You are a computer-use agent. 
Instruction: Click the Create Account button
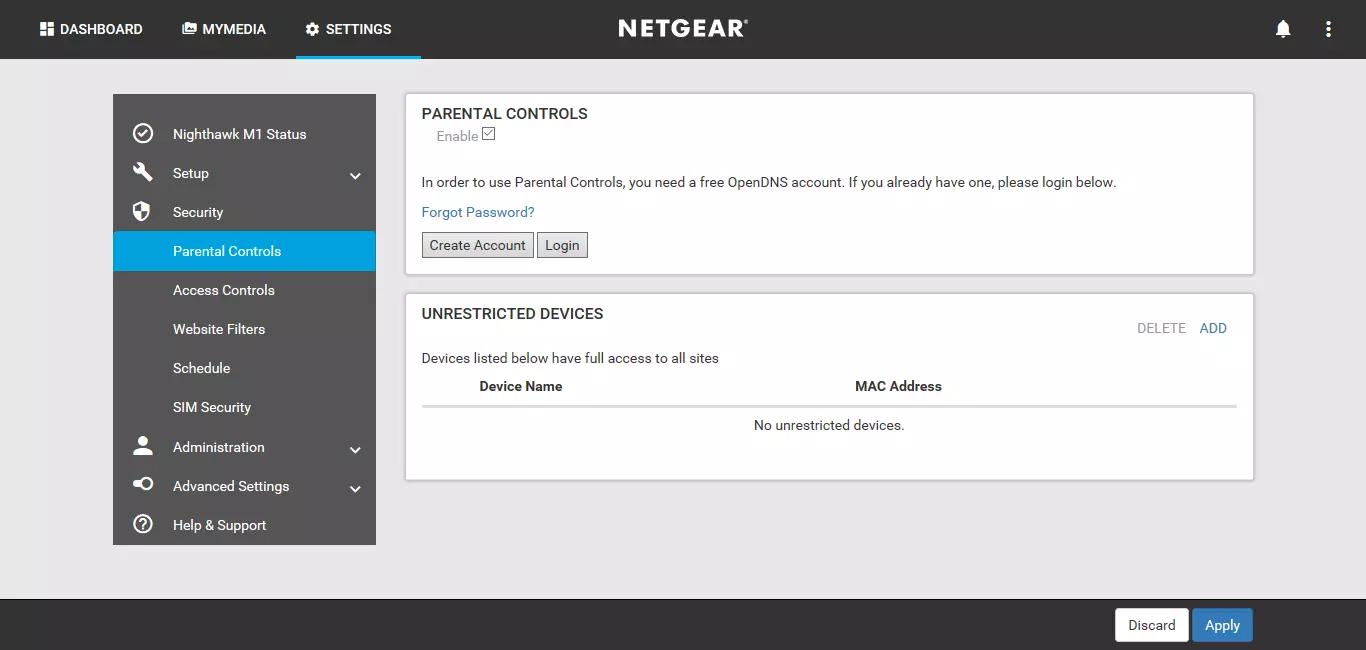(x=478, y=245)
